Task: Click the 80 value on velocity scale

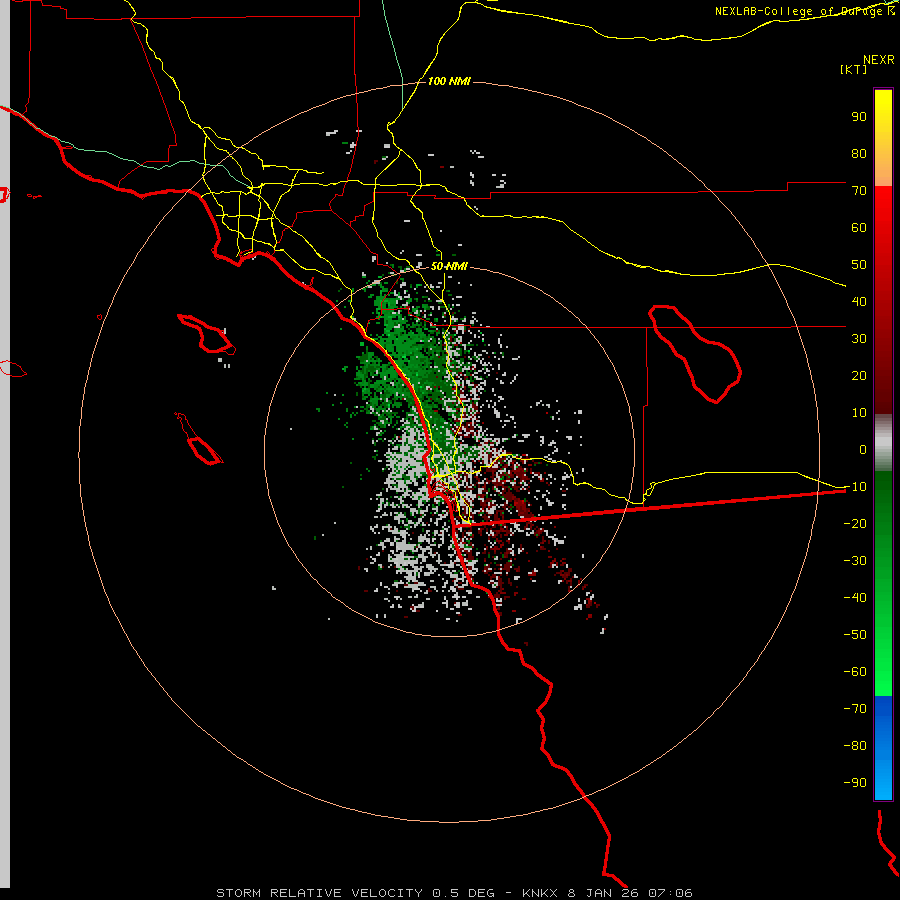Action: (859, 153)
